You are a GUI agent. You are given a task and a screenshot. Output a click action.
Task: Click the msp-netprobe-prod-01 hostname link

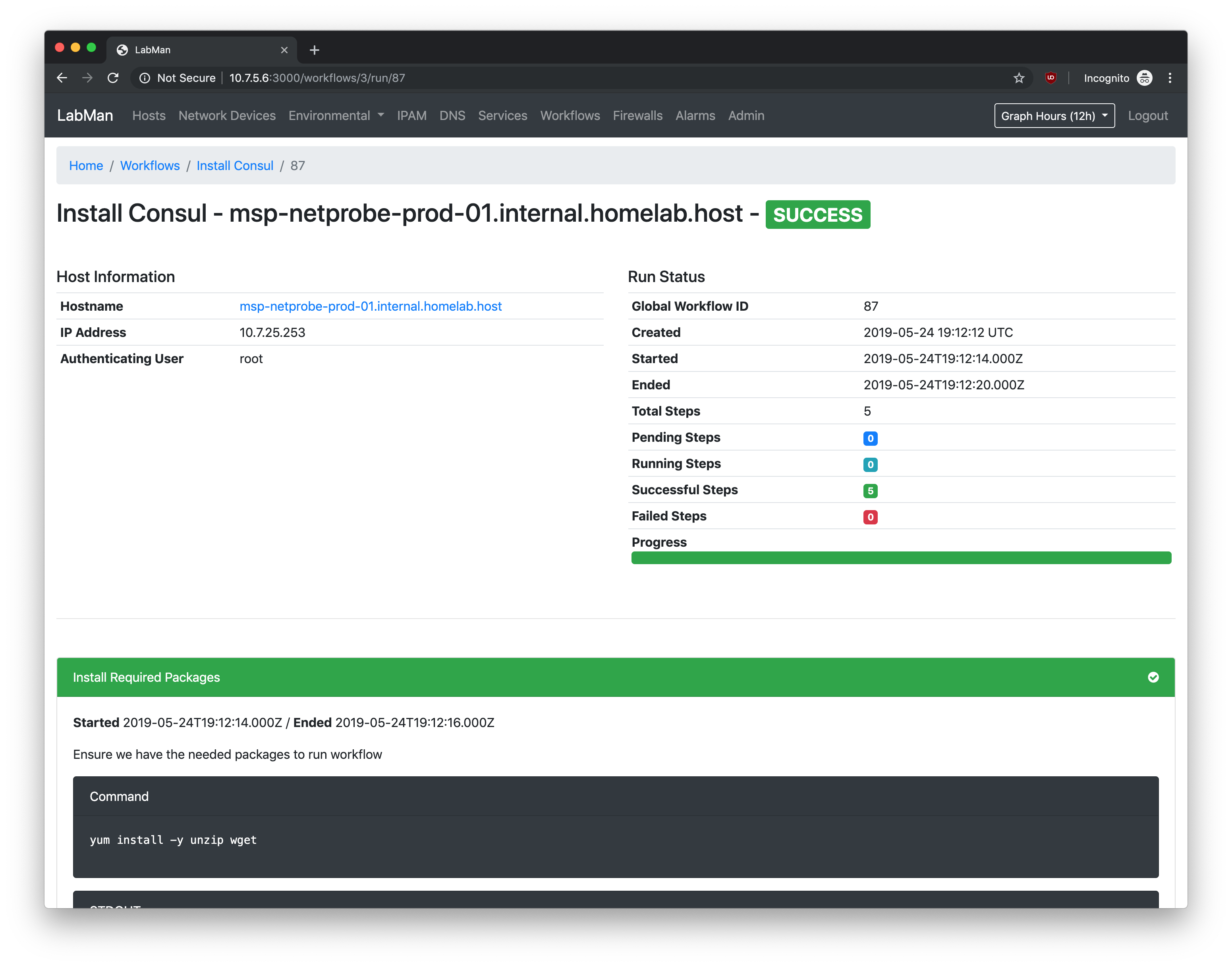coord(370,306)
